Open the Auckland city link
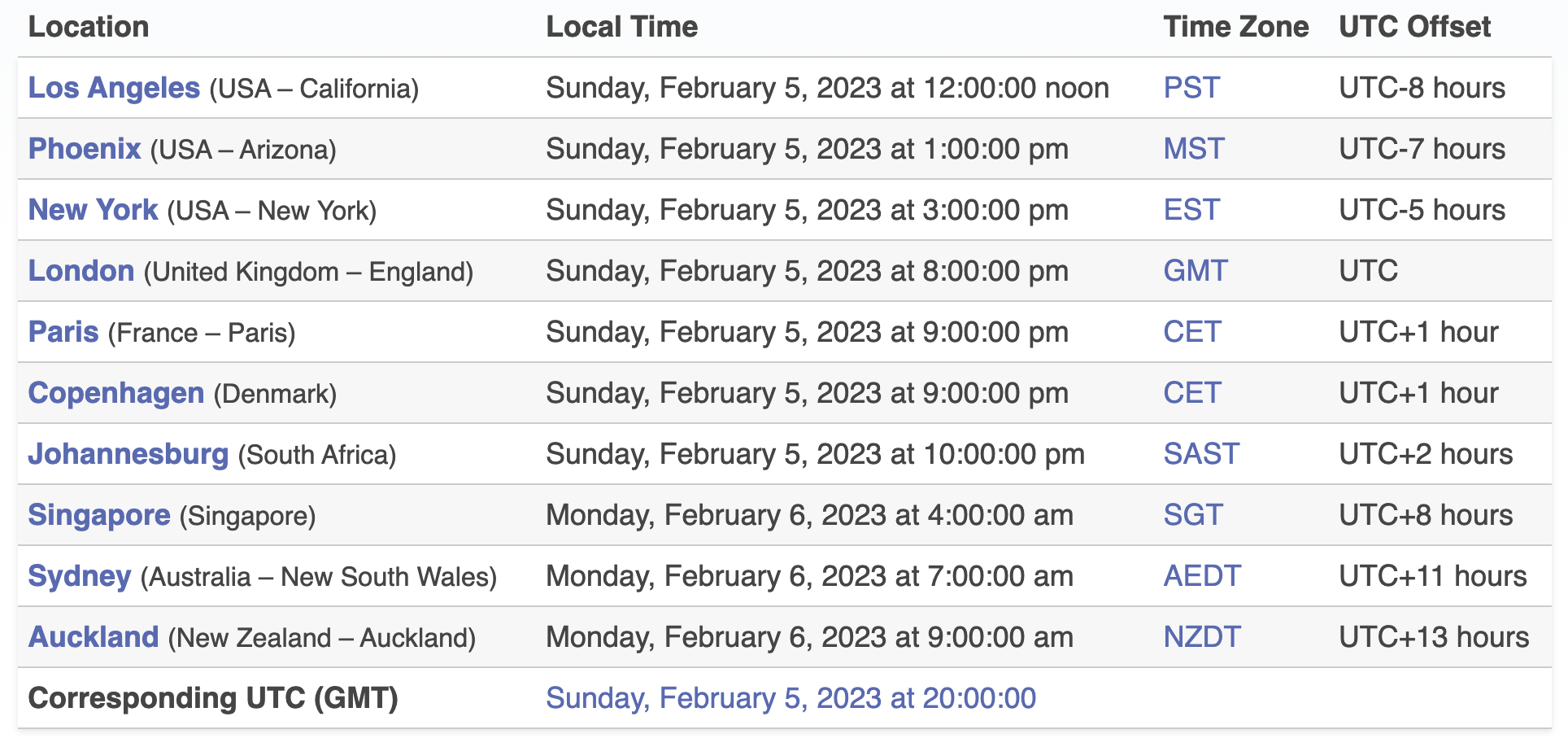This screenshot has height=747, width=1568. [94, 637]
